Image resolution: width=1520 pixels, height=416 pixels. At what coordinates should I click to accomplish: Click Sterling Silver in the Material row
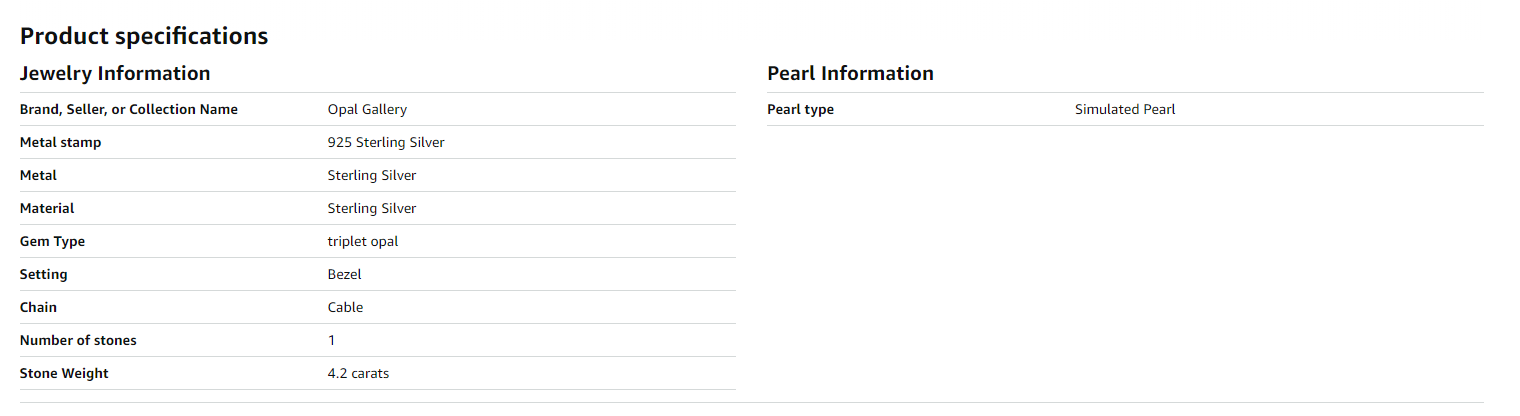[372, 208]
